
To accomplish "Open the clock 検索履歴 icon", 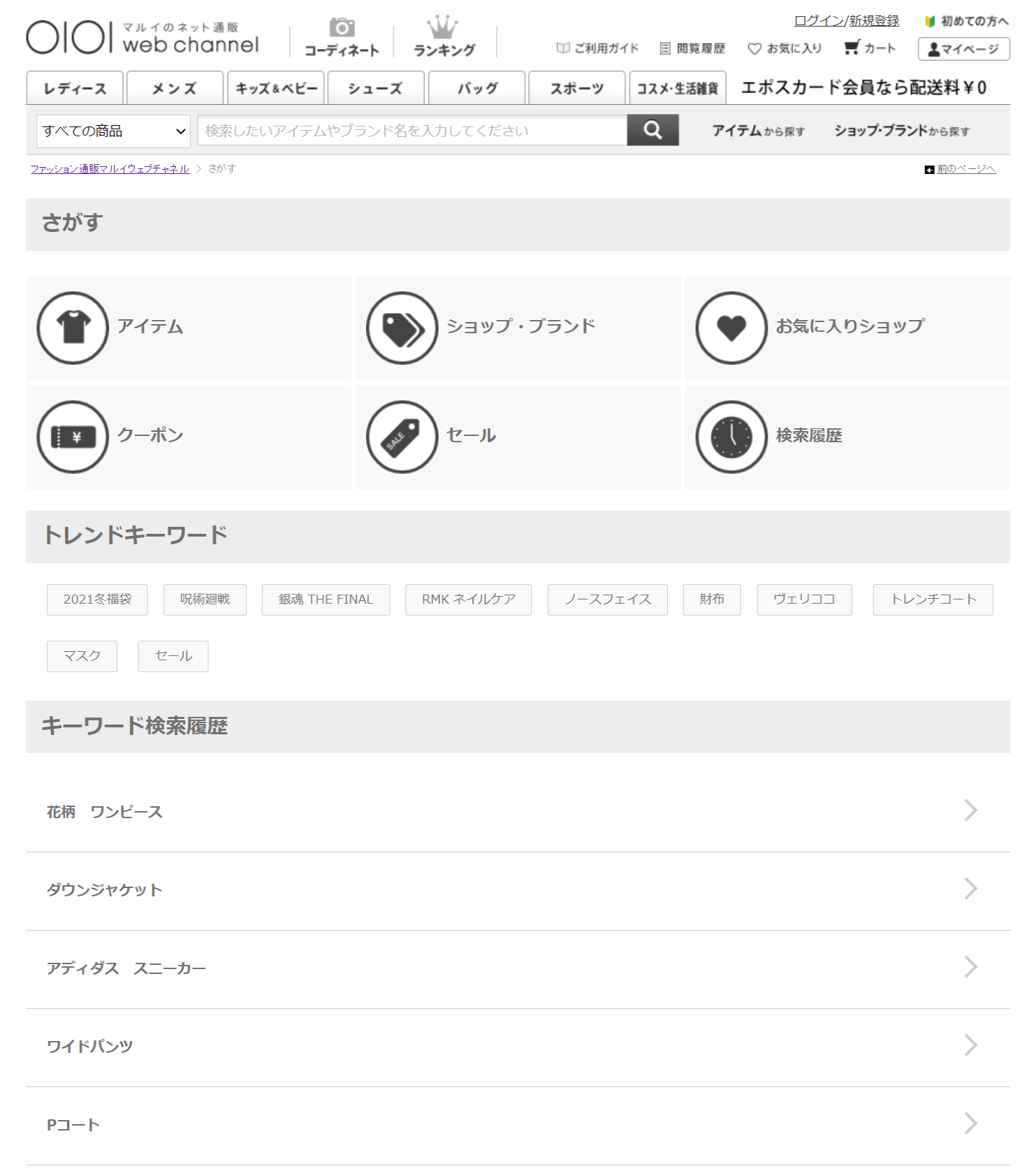I will tap(731, 437).
